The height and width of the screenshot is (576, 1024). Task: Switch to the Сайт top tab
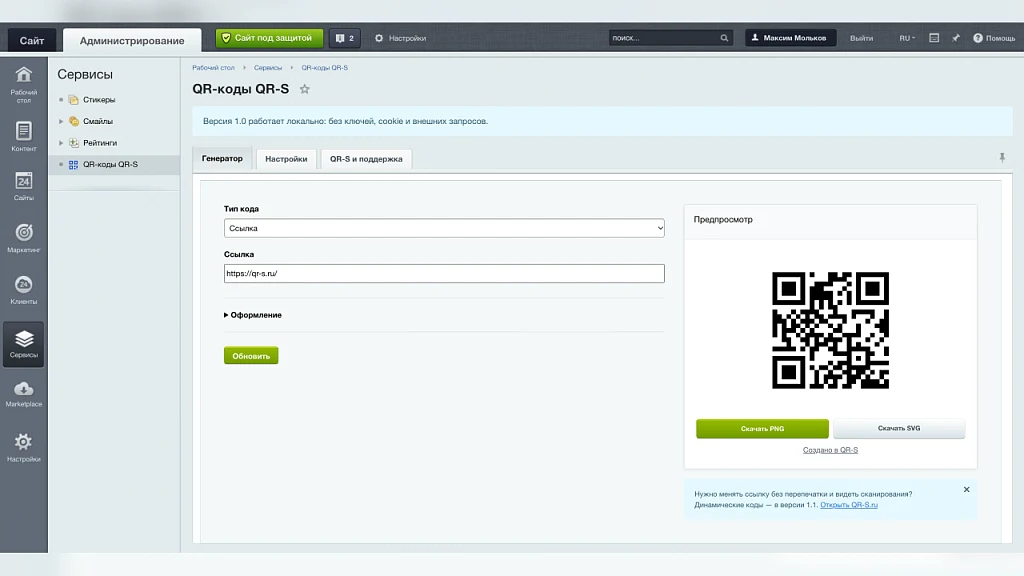(x=31, y=40)
